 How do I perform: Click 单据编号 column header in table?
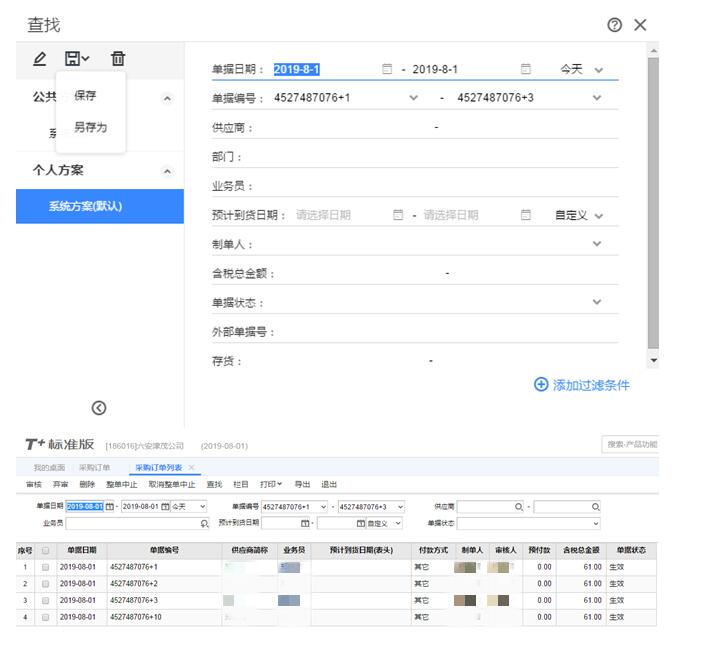[164, 550]
